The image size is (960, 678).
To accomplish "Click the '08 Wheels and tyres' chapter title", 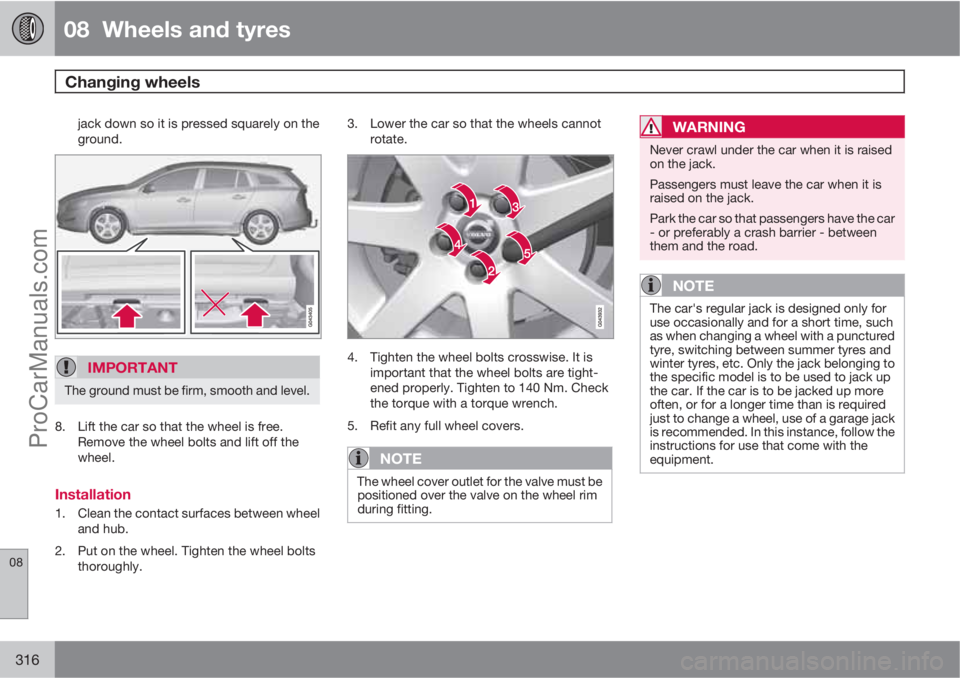I will coord(177,29).
